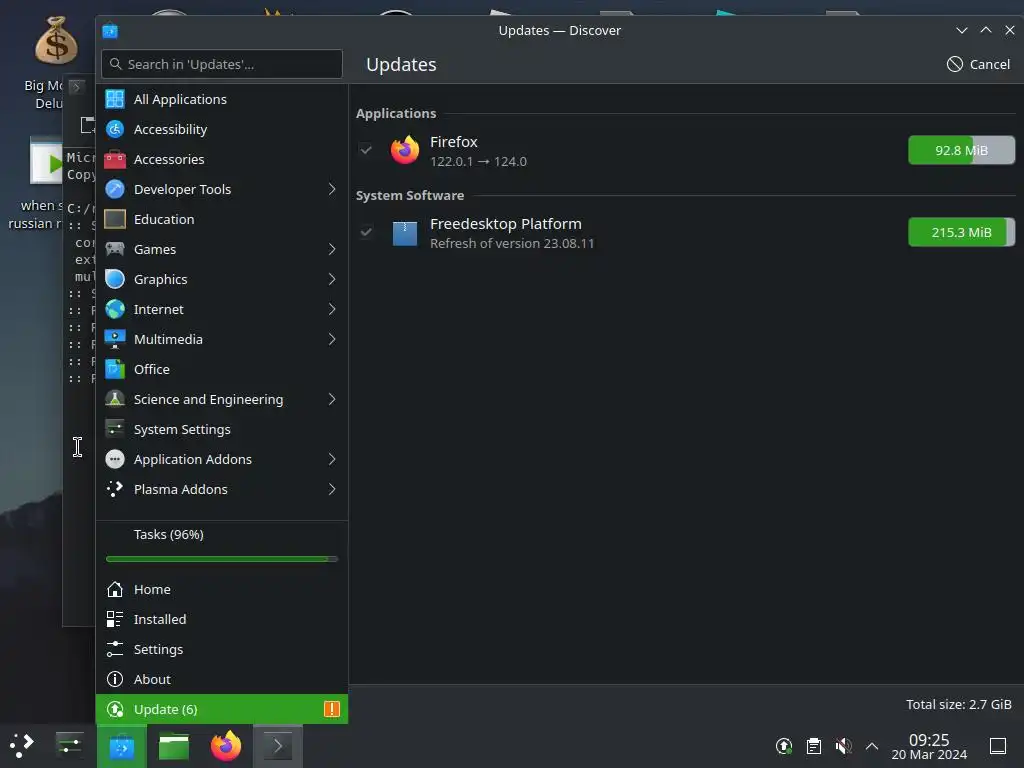Click the Discover taskbar icon
Screen dimensions: 1024x768
(x=121, y=746)
